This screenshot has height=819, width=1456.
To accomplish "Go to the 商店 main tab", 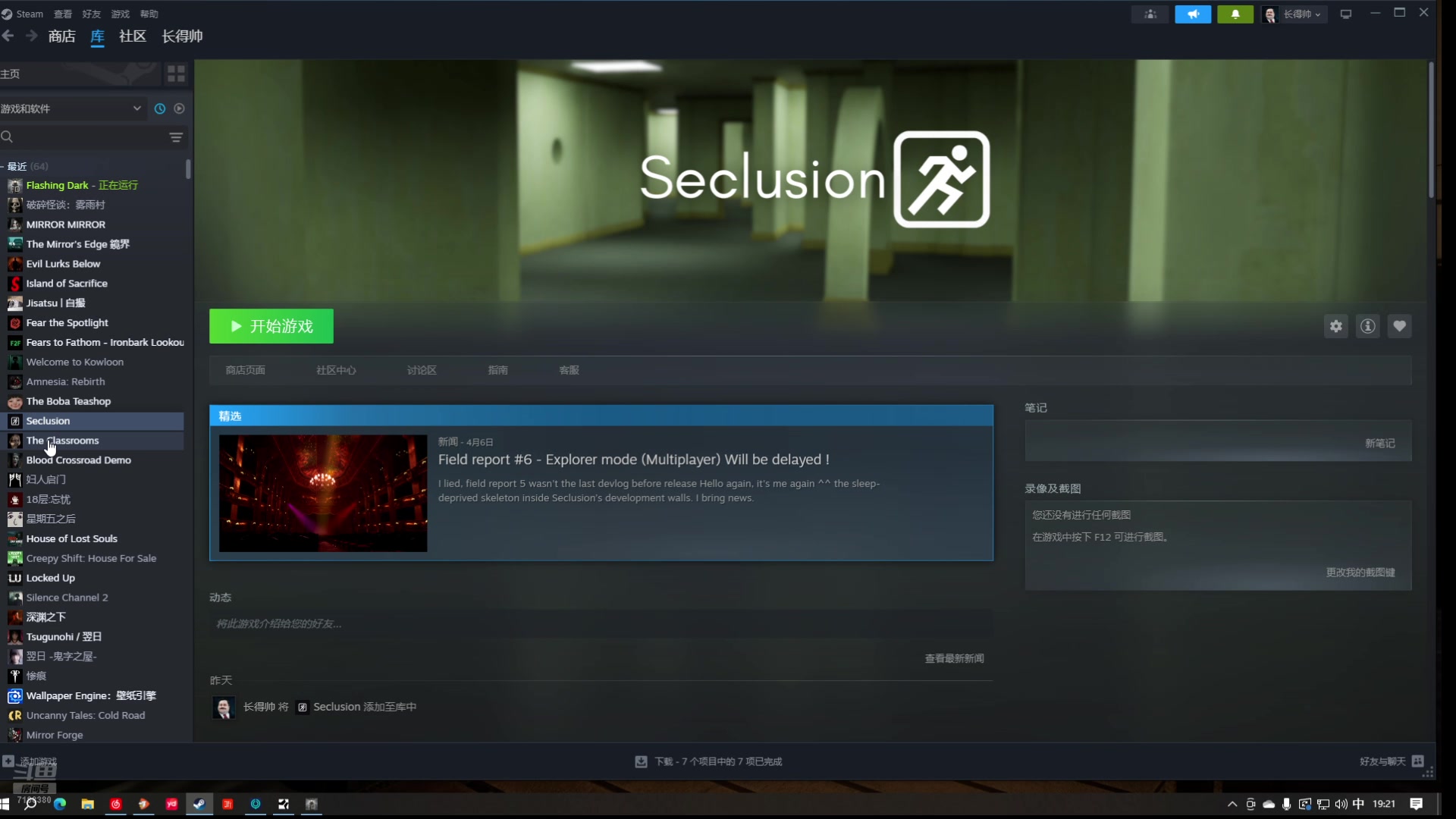I will (x=61, y=36).
